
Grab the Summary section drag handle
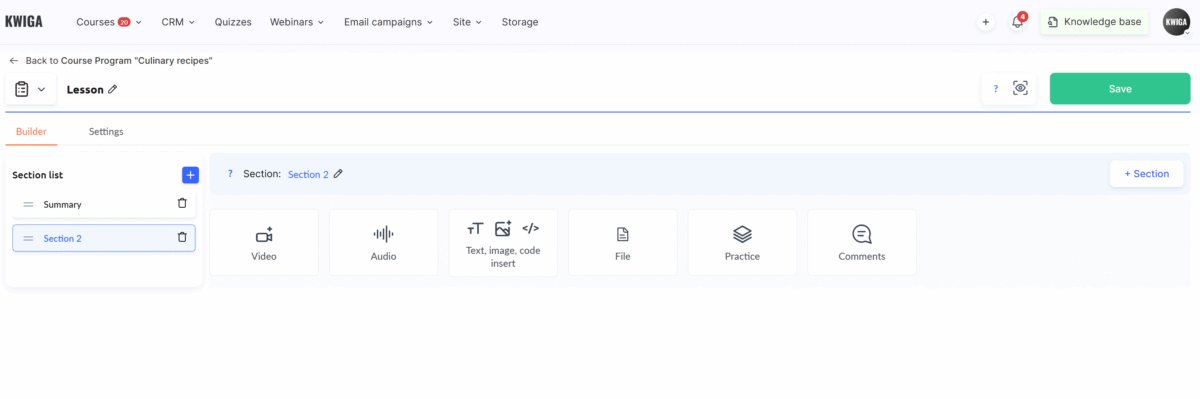coord(28,204)
